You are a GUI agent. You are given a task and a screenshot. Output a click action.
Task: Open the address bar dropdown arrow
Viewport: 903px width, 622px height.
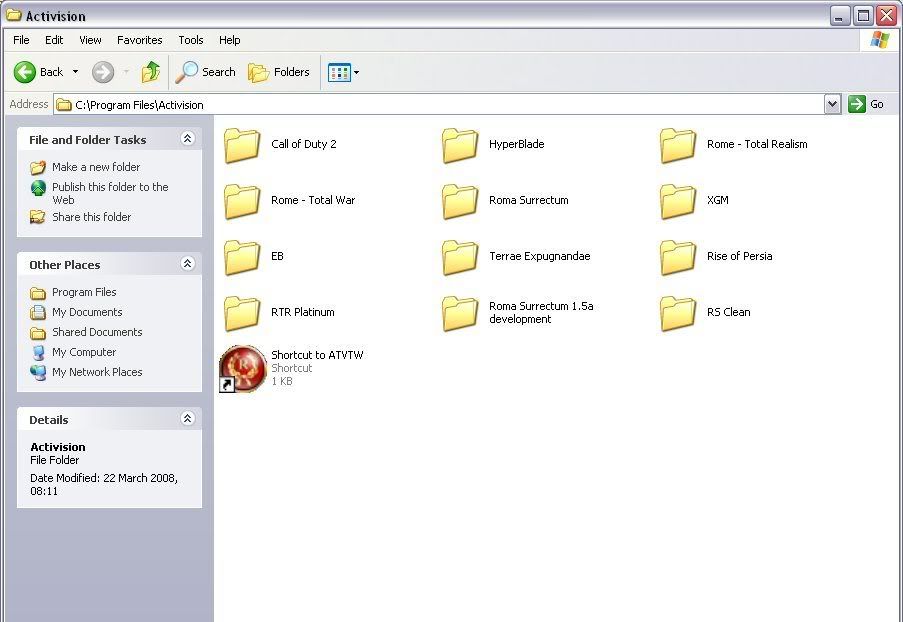pyautogui.click(x=832, y=104)
